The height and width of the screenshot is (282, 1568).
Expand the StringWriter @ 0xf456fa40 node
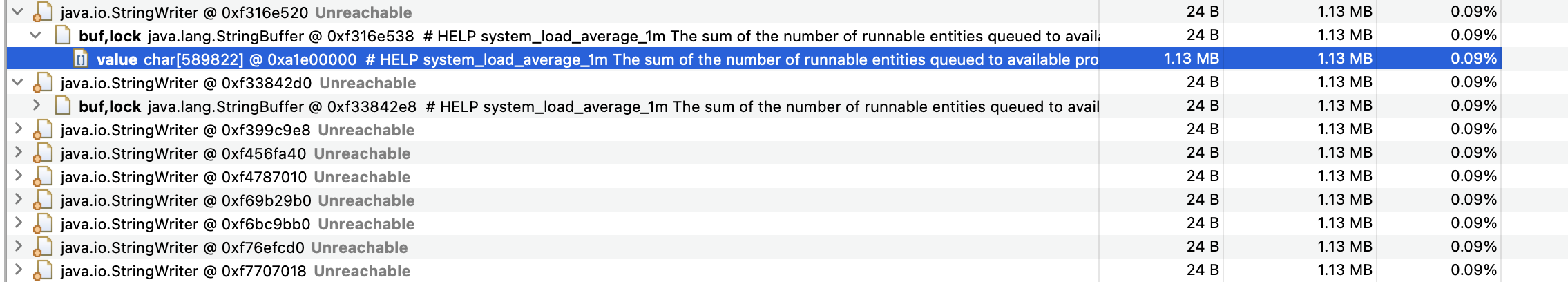coord(18,153)
